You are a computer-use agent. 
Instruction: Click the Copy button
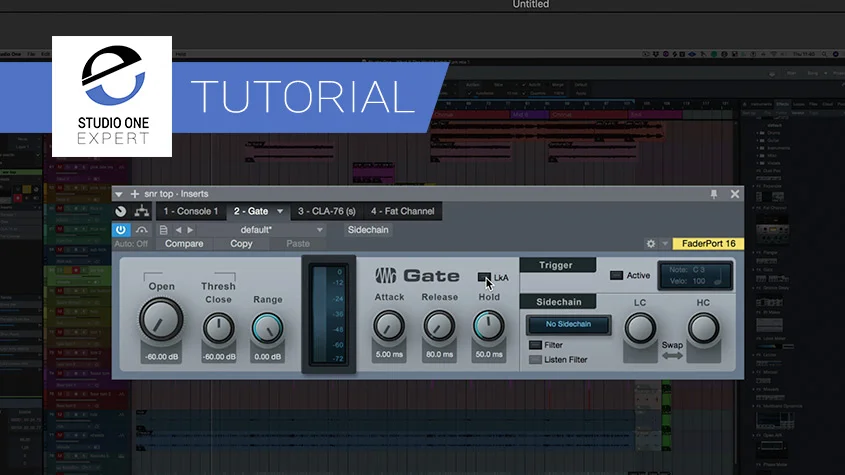(x=241, y=244)
